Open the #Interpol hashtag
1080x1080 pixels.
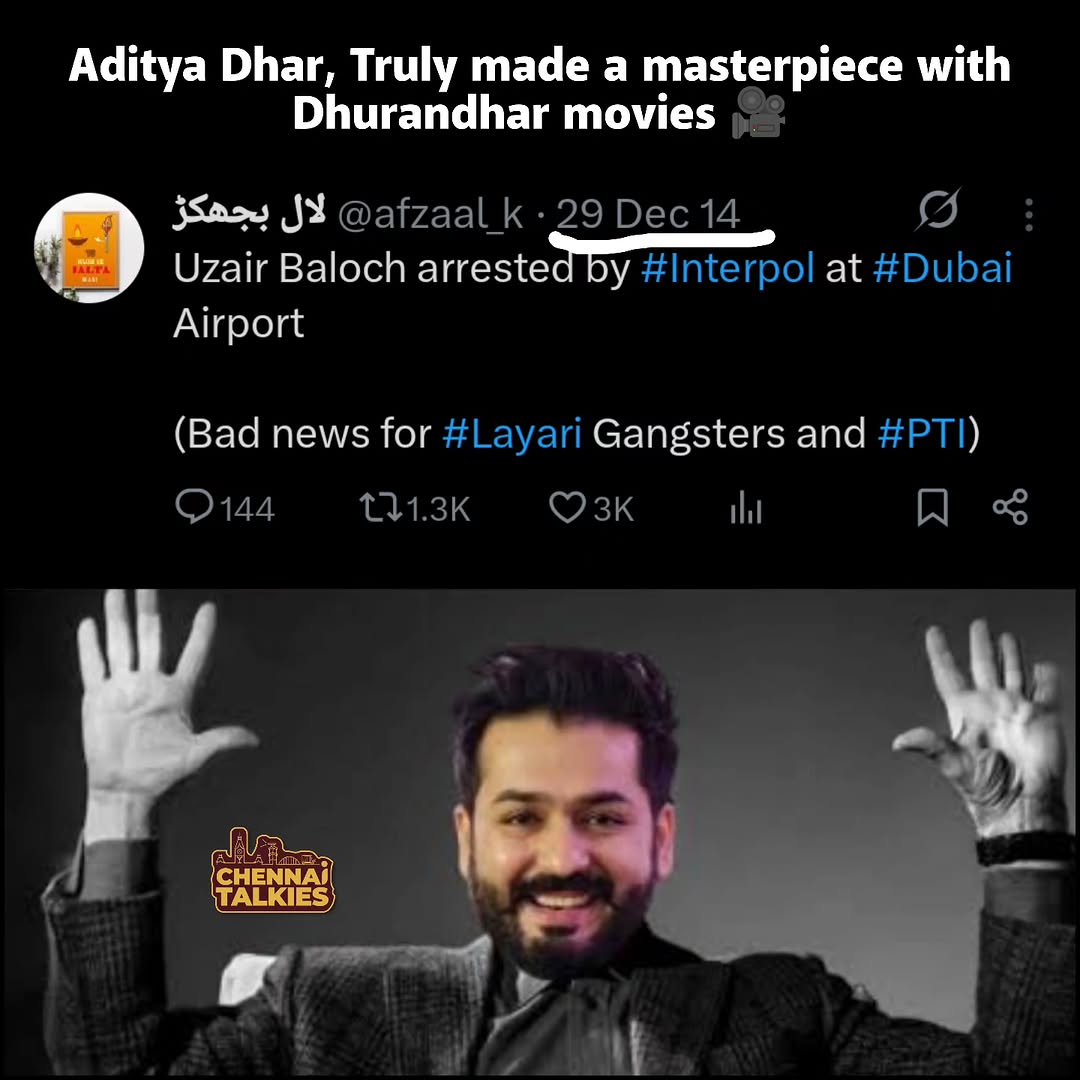tap(728, 269)
